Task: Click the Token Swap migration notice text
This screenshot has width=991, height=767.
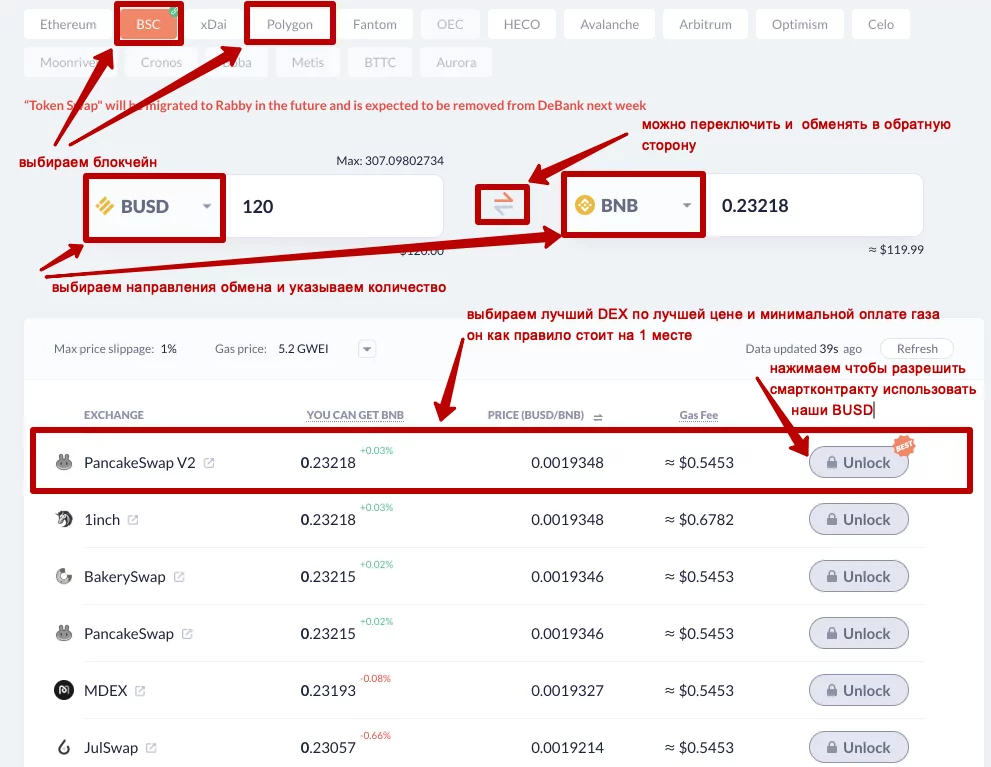Action: (x=335, y=106)
